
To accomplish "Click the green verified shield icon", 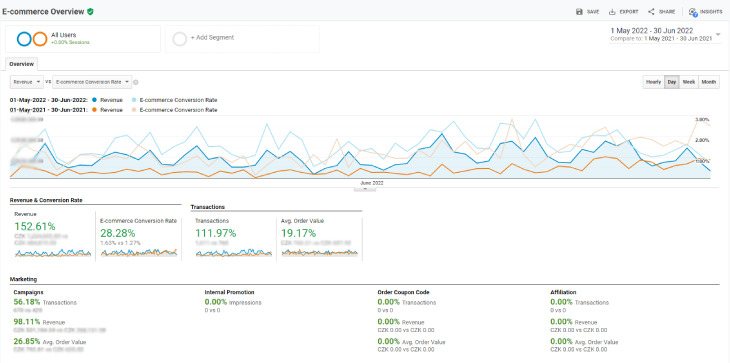I will tap(90, 12).
